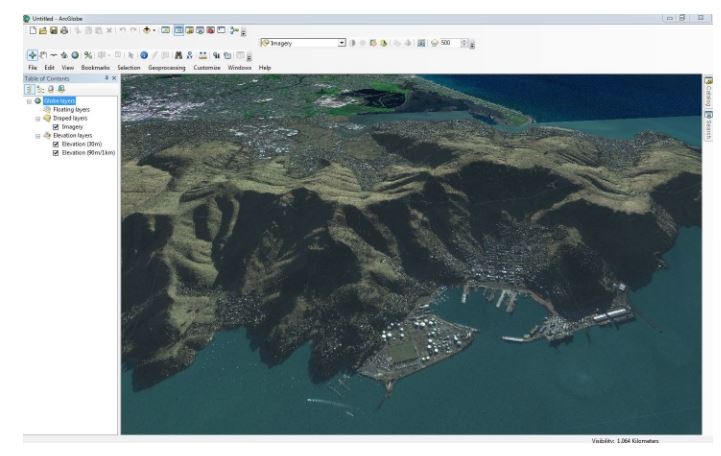Select the Draped layers group
The image size is (721, 456).
click(70, 118)
